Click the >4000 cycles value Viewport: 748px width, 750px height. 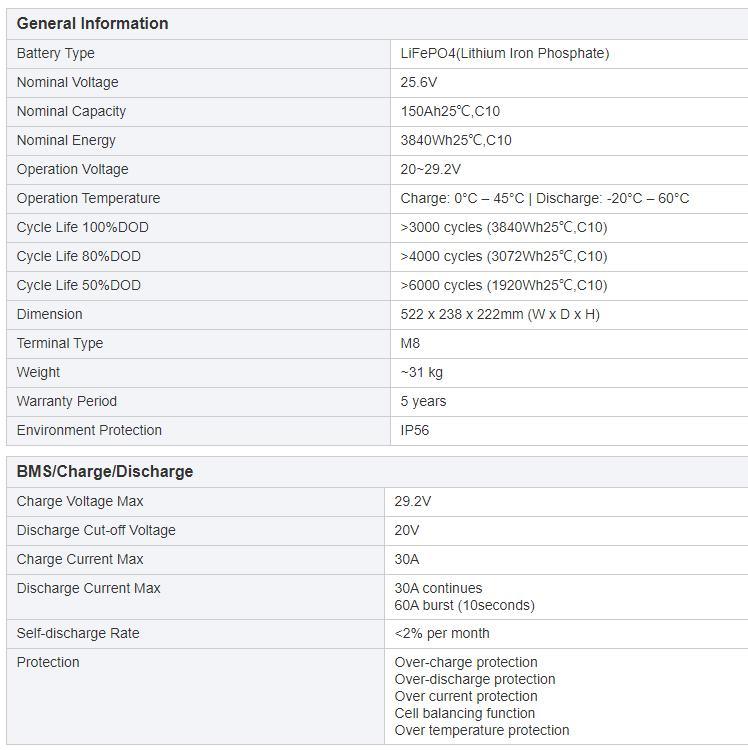[x=503, y=256]
